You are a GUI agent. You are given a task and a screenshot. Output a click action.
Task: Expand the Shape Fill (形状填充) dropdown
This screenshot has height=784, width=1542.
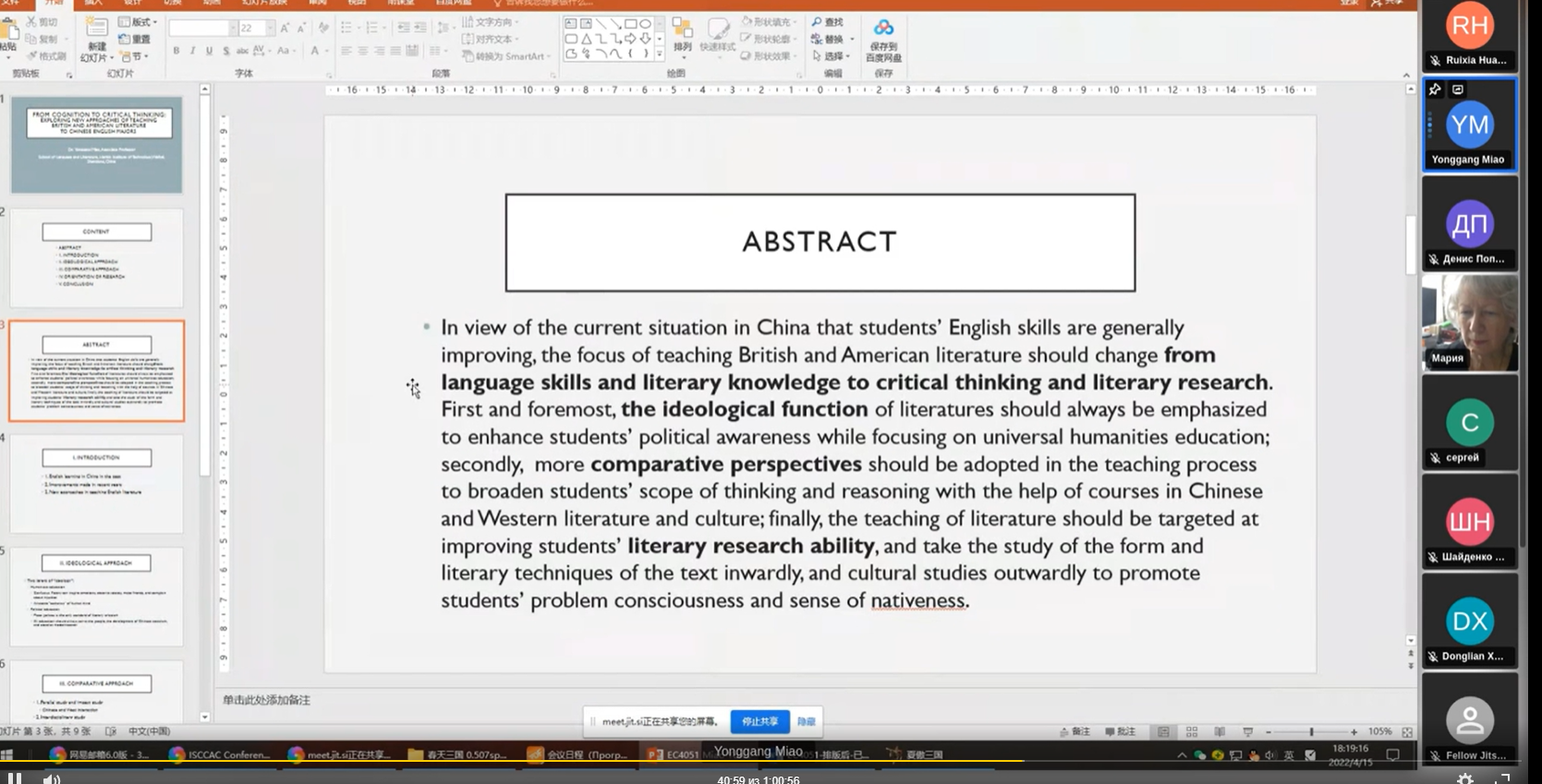[x=767, y=22]
